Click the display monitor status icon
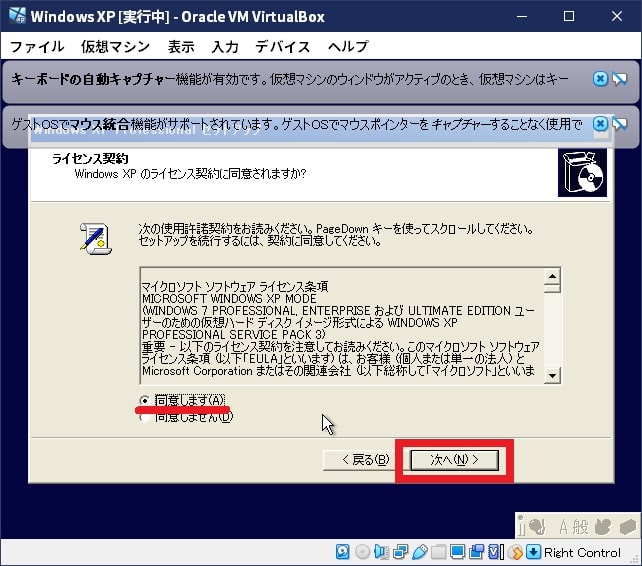The height and width of the screenshot is (566, 642). (457, 552)
